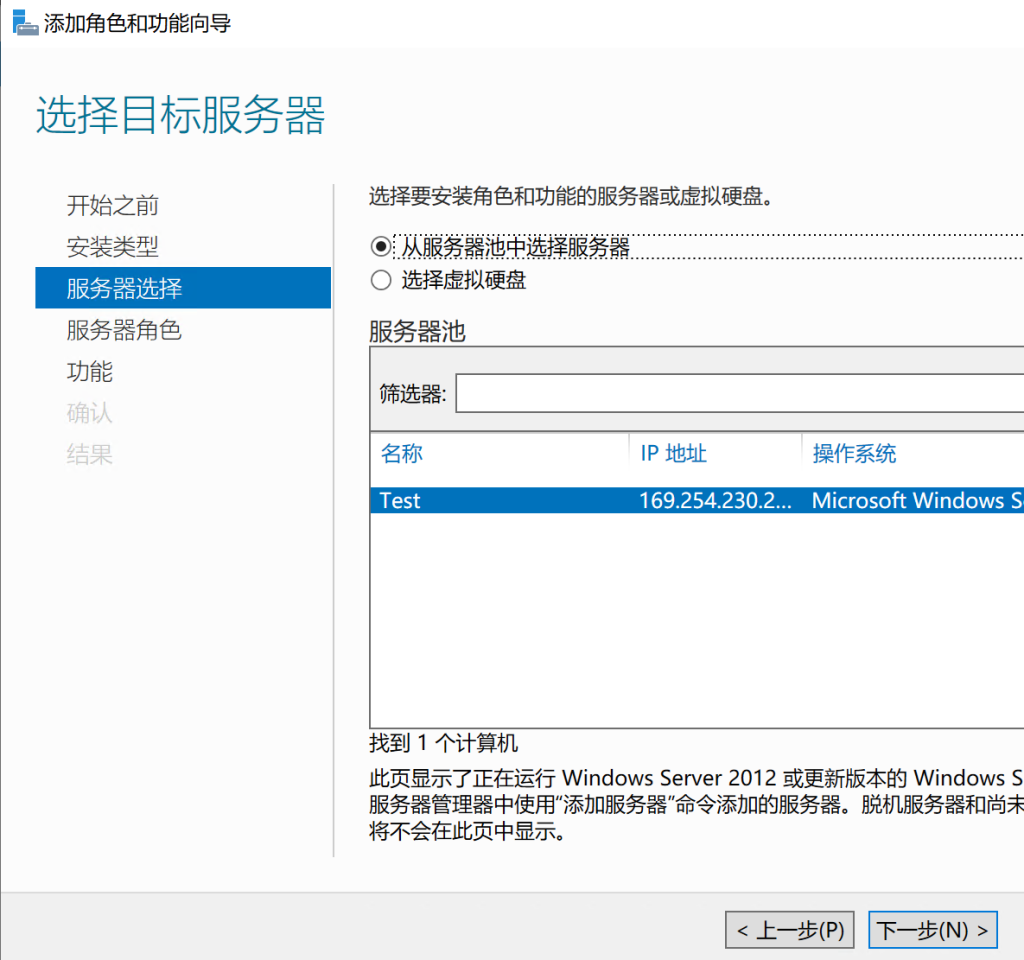Choose the 选择虚拟硬盘 option

click(x=381, y=281)
